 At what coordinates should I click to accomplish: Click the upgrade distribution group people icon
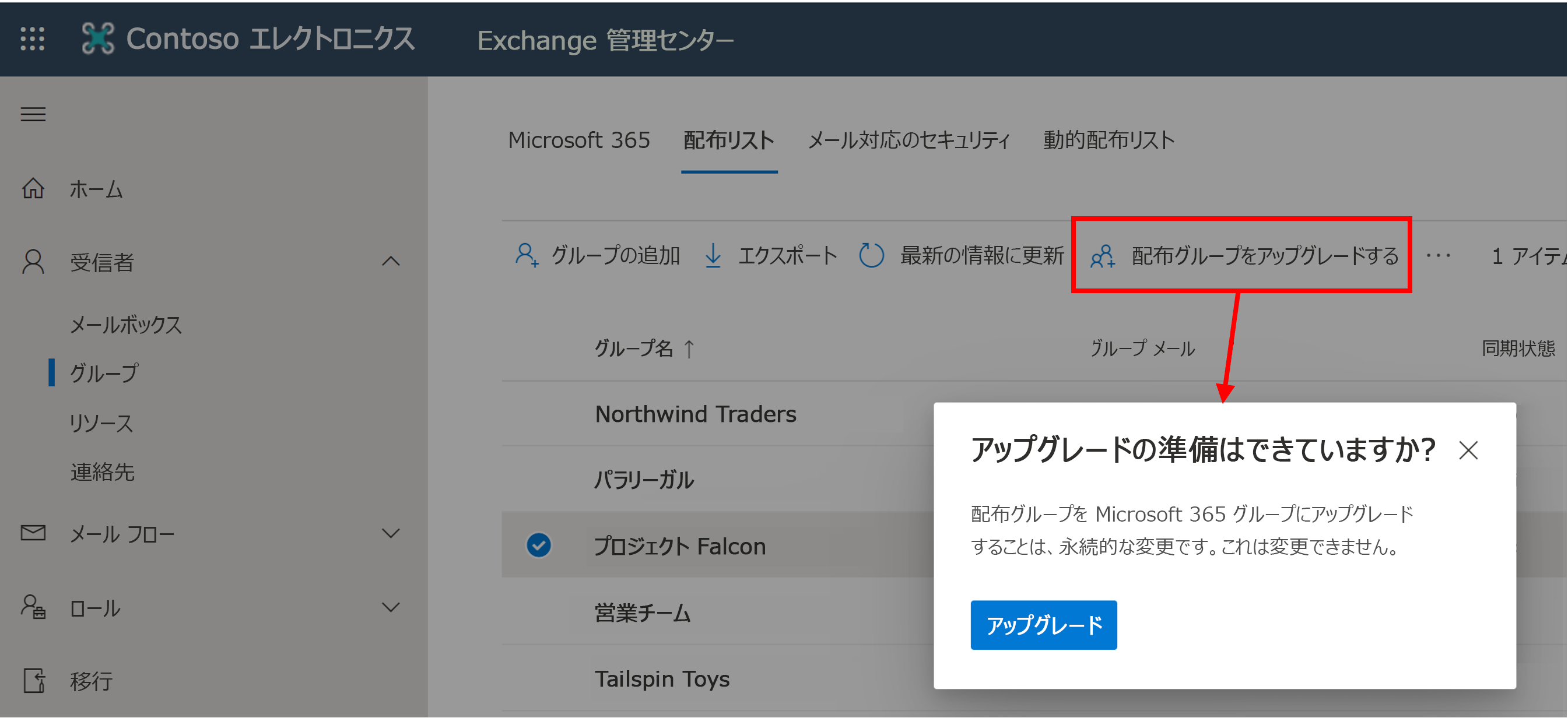pyautogui.click(x=1103, y=256)
